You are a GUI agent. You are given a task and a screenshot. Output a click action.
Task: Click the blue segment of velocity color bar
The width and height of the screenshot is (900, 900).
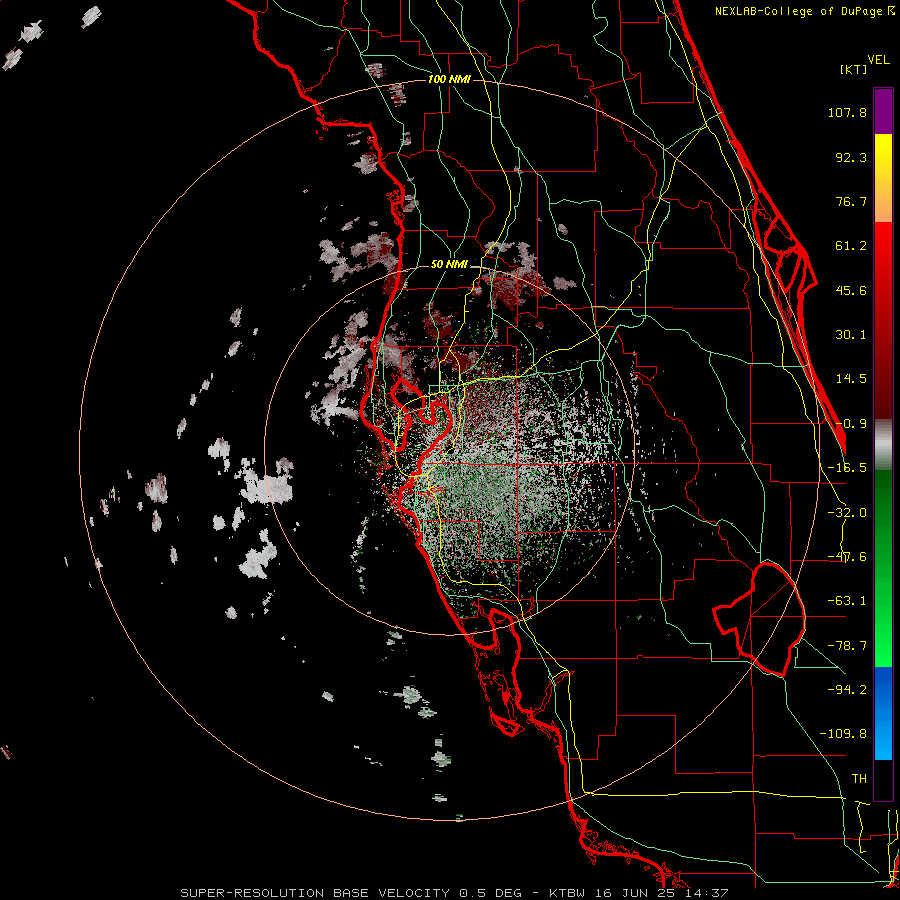pos(883,713)
